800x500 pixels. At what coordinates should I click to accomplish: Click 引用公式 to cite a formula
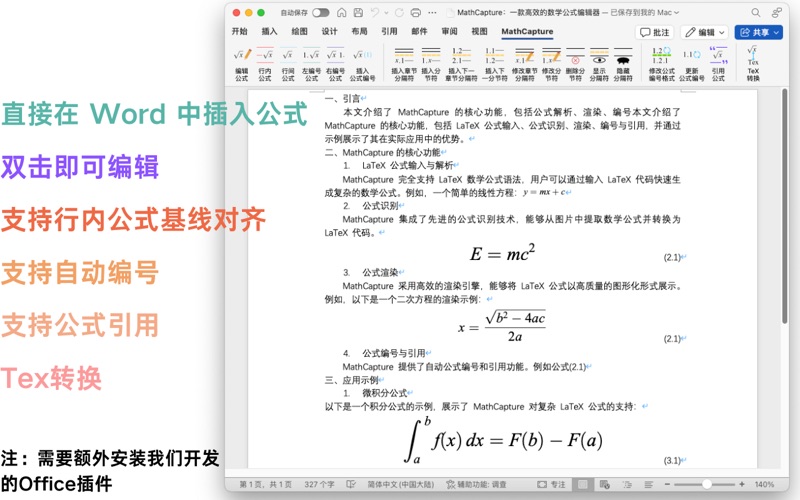pyautogui.click(x=718, y=64)
